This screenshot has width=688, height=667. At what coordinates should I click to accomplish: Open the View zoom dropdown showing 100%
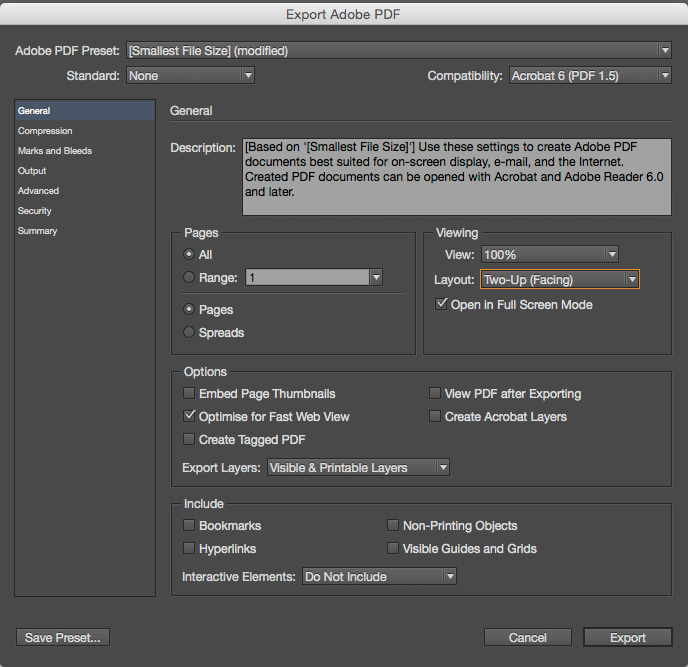pyautogui.click(x=550, y=254)
